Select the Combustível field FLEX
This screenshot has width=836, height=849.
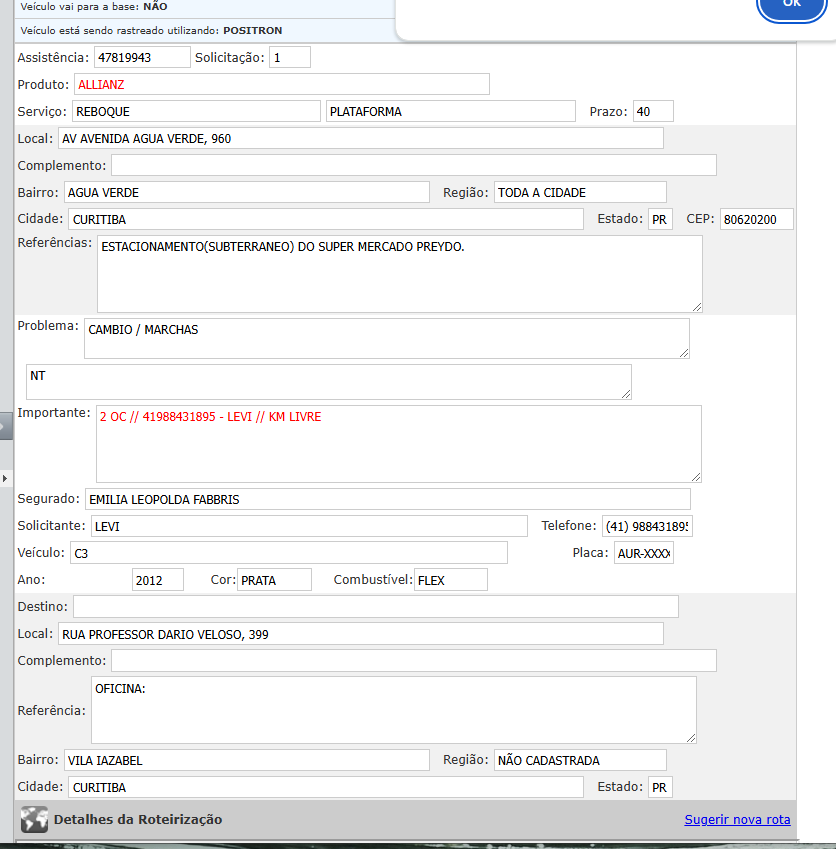(450, 580)
